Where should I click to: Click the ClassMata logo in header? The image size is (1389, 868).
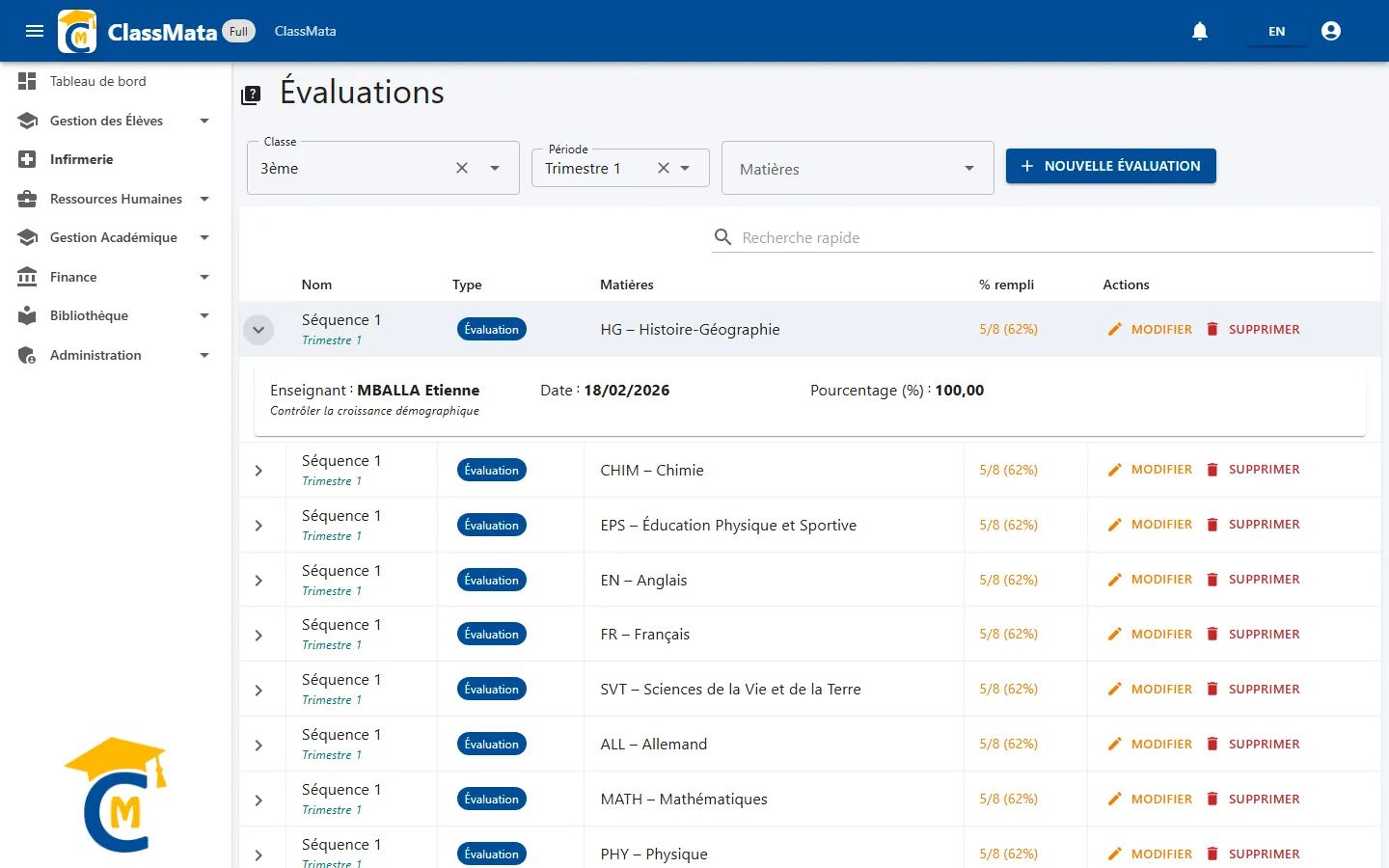tap(77, 32)
